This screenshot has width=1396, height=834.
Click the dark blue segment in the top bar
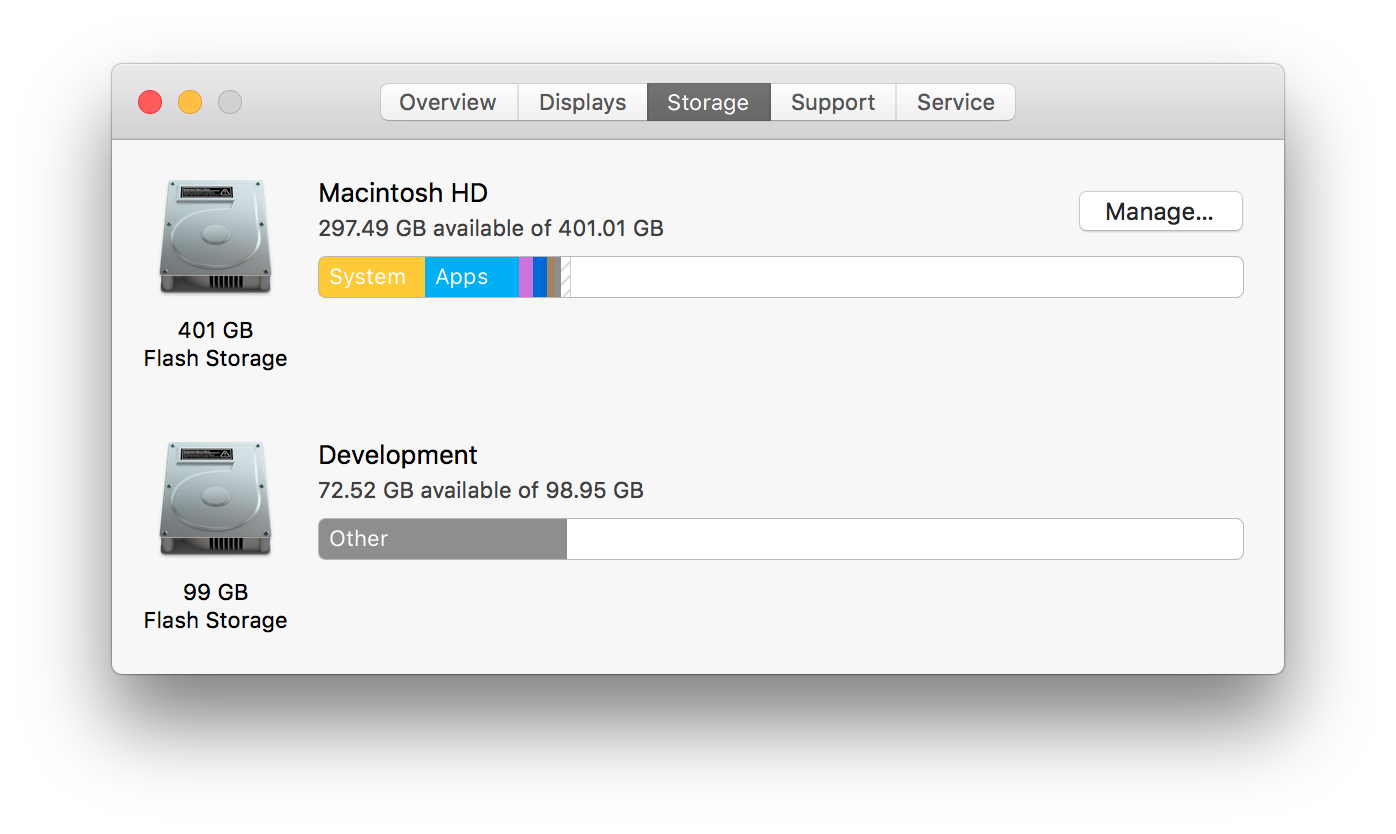click(x=540, y=277)
